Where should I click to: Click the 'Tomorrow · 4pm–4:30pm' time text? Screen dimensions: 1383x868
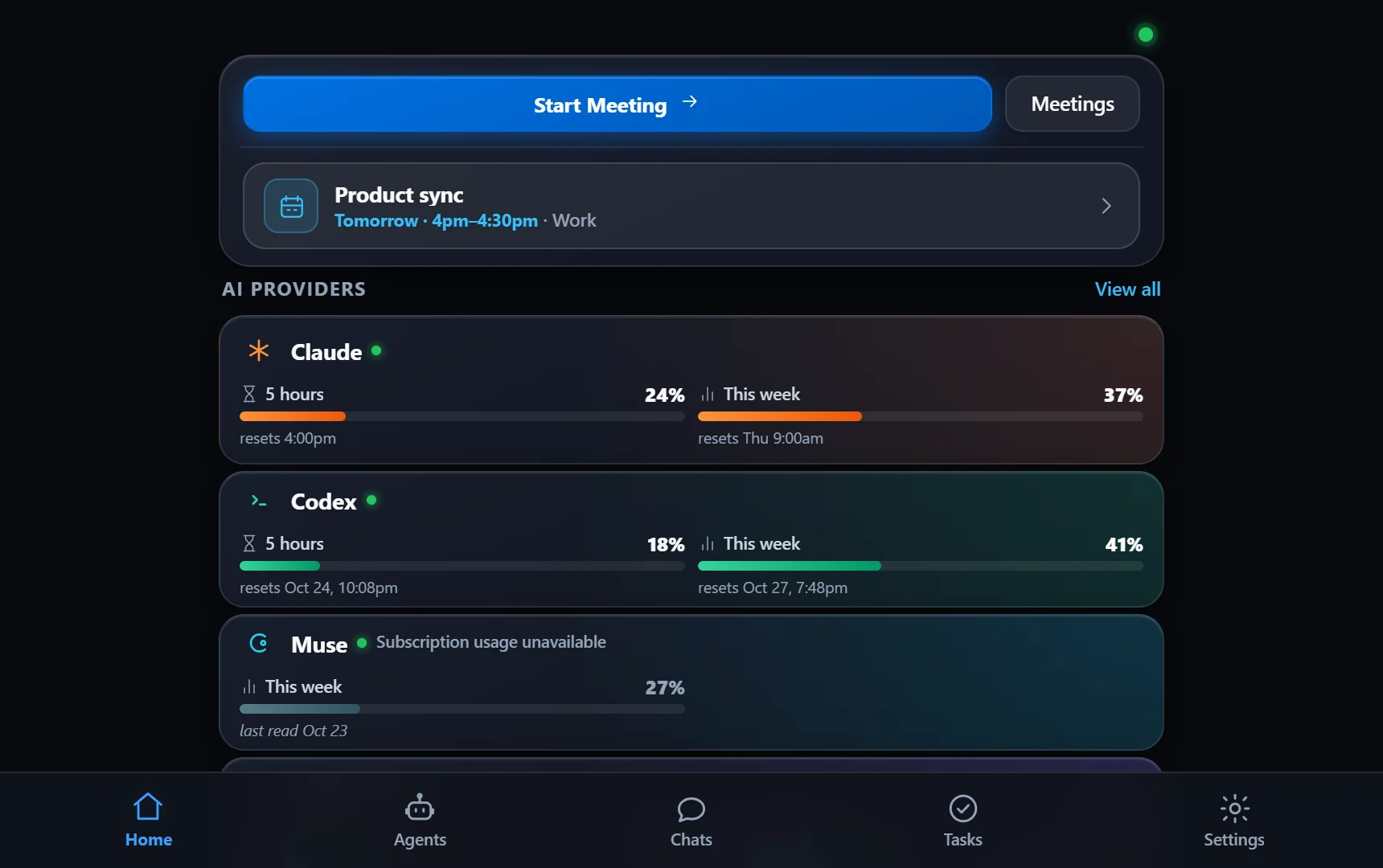(437, 220)
